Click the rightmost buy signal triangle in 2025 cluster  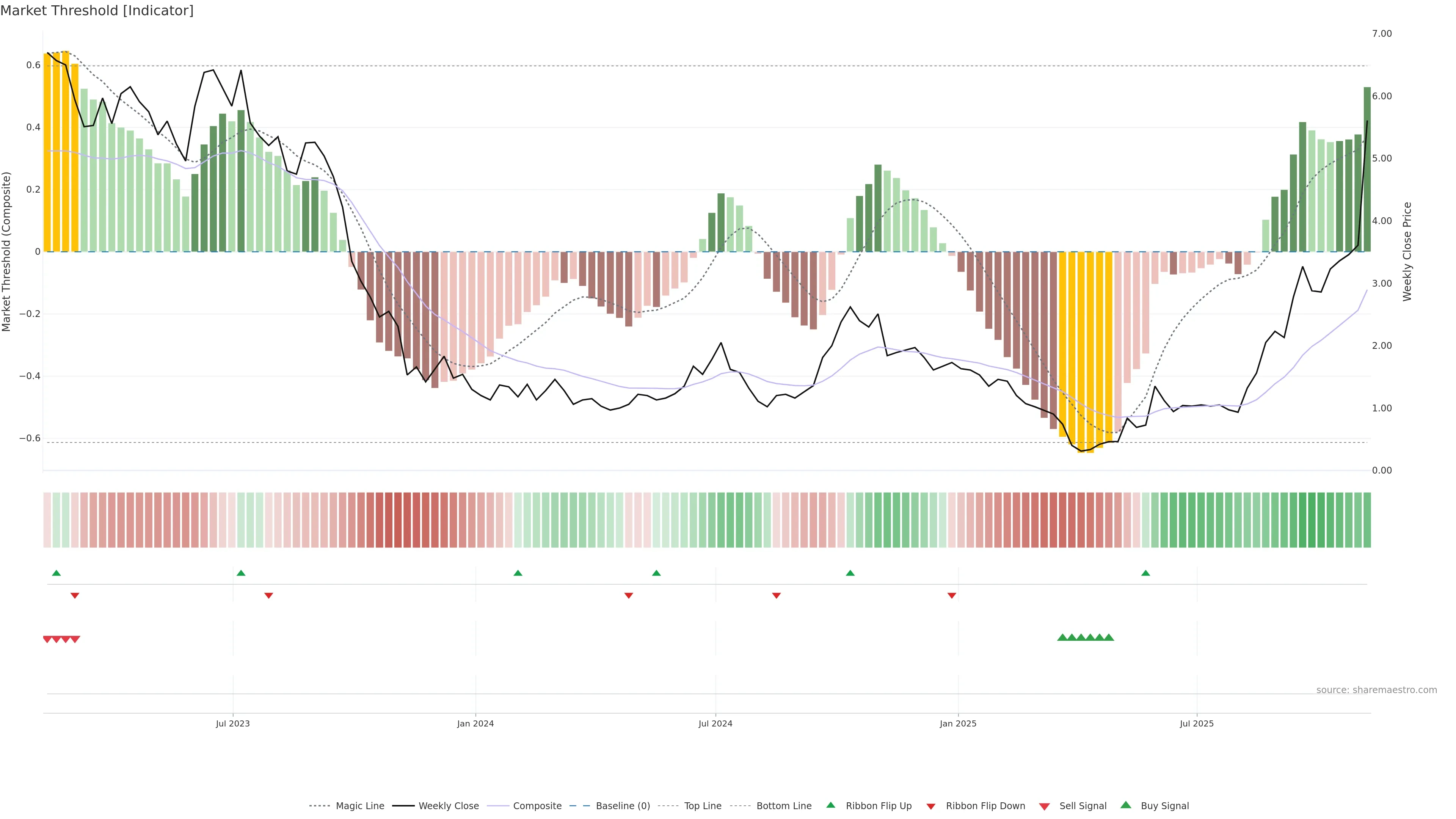[x=1109, y=637]
